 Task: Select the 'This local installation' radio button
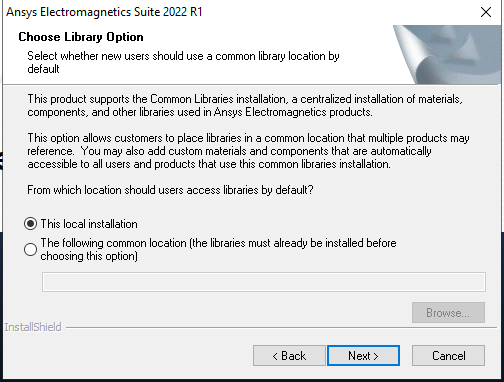(30, 224)
